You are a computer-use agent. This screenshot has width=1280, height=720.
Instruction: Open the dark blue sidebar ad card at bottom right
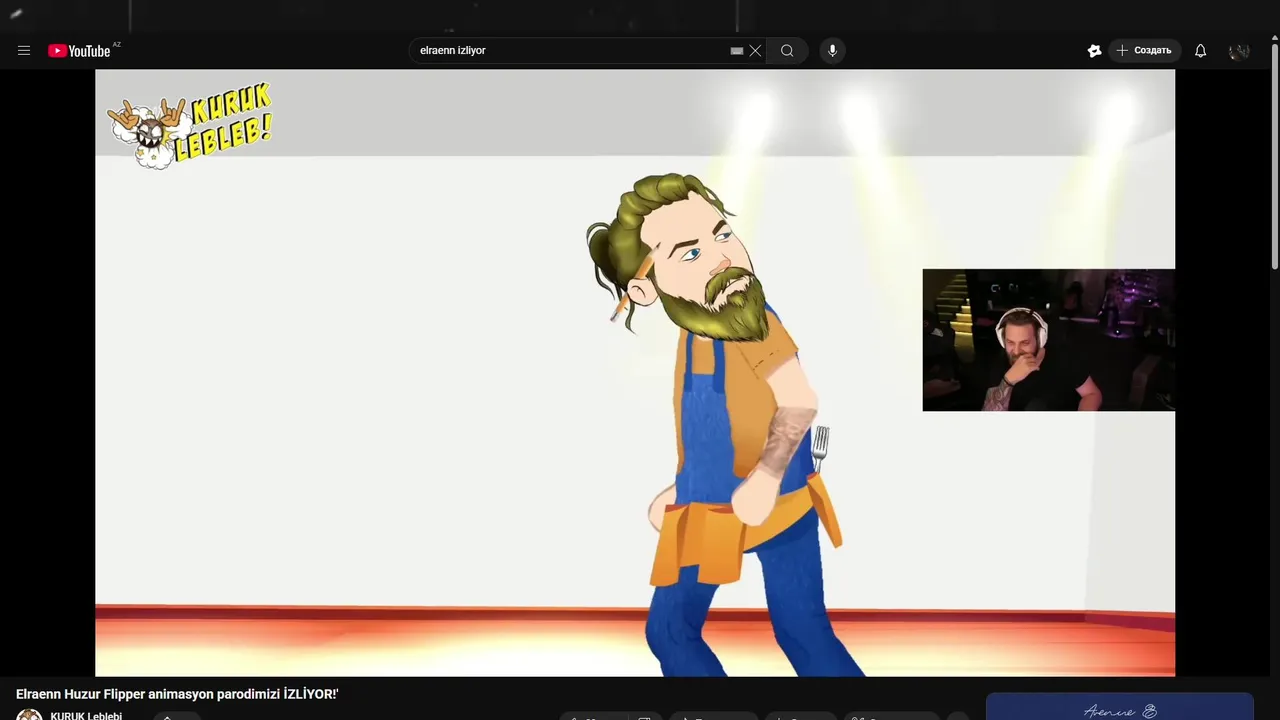coord(1119,707)
